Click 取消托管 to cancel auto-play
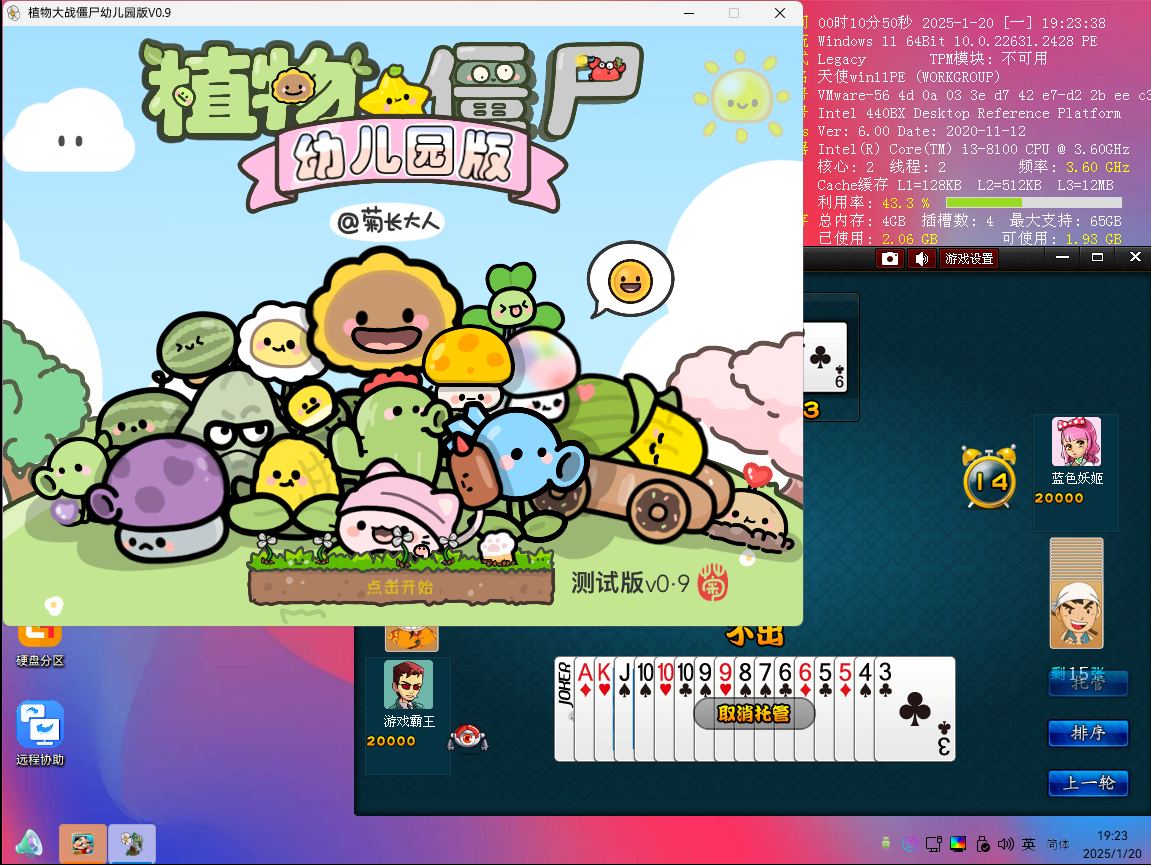 coord(754,713)
